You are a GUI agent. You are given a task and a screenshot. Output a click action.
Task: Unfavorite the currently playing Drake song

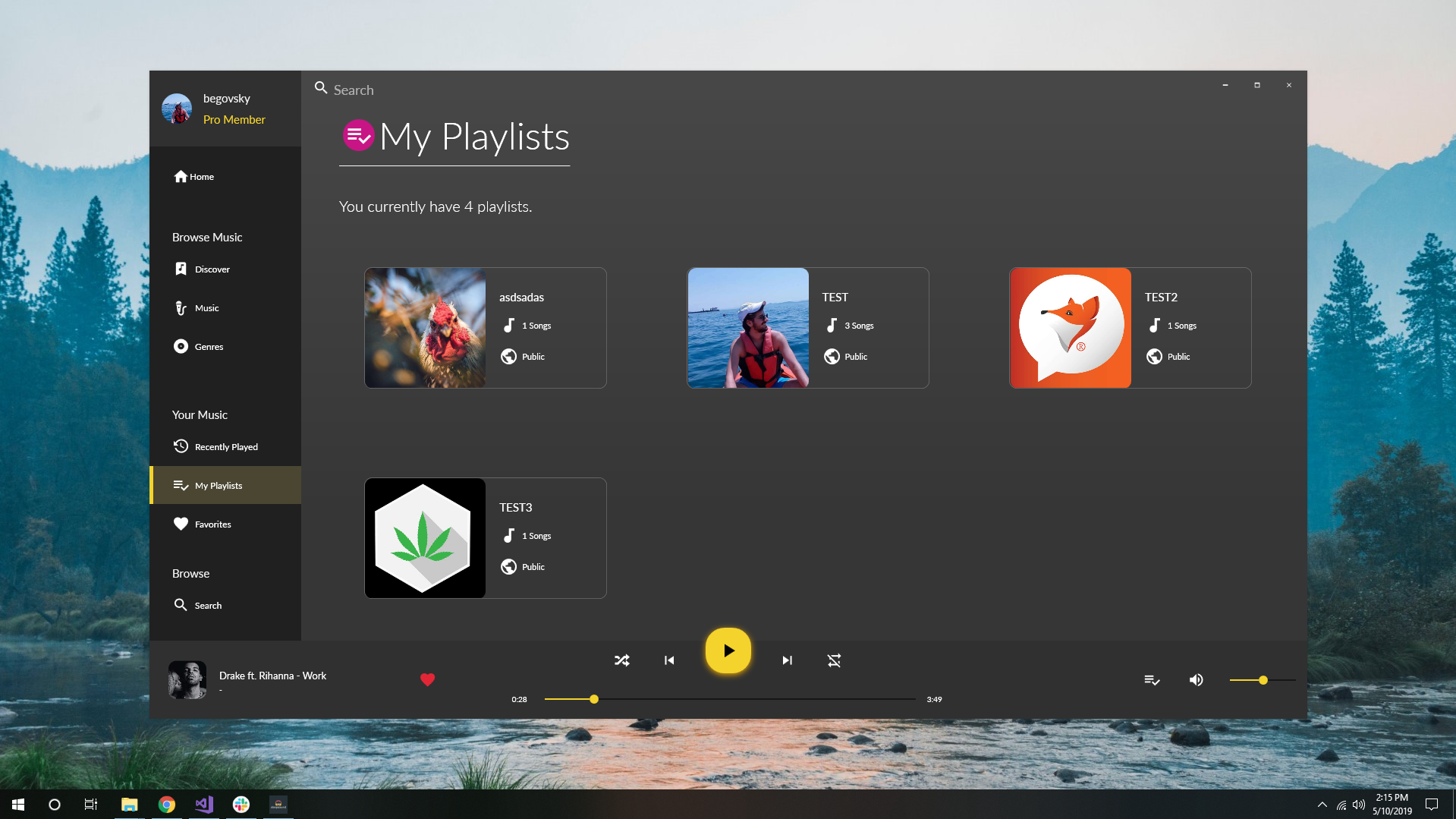pyautogui.click(x=427, y=680)
